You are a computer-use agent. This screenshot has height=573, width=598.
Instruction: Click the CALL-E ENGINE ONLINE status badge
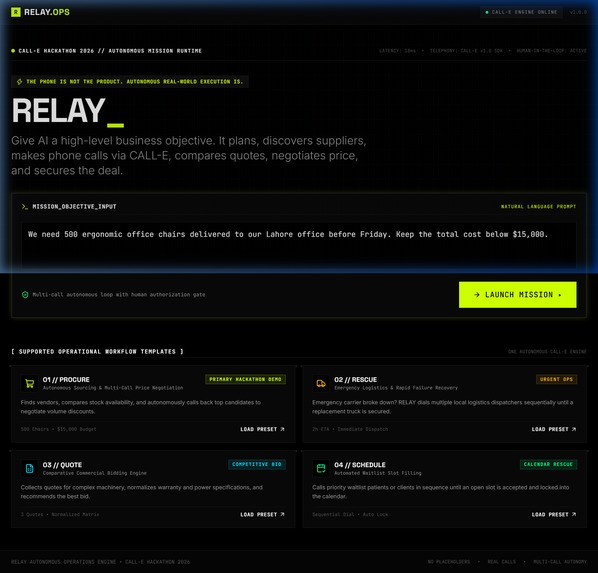tap(521, 12)
